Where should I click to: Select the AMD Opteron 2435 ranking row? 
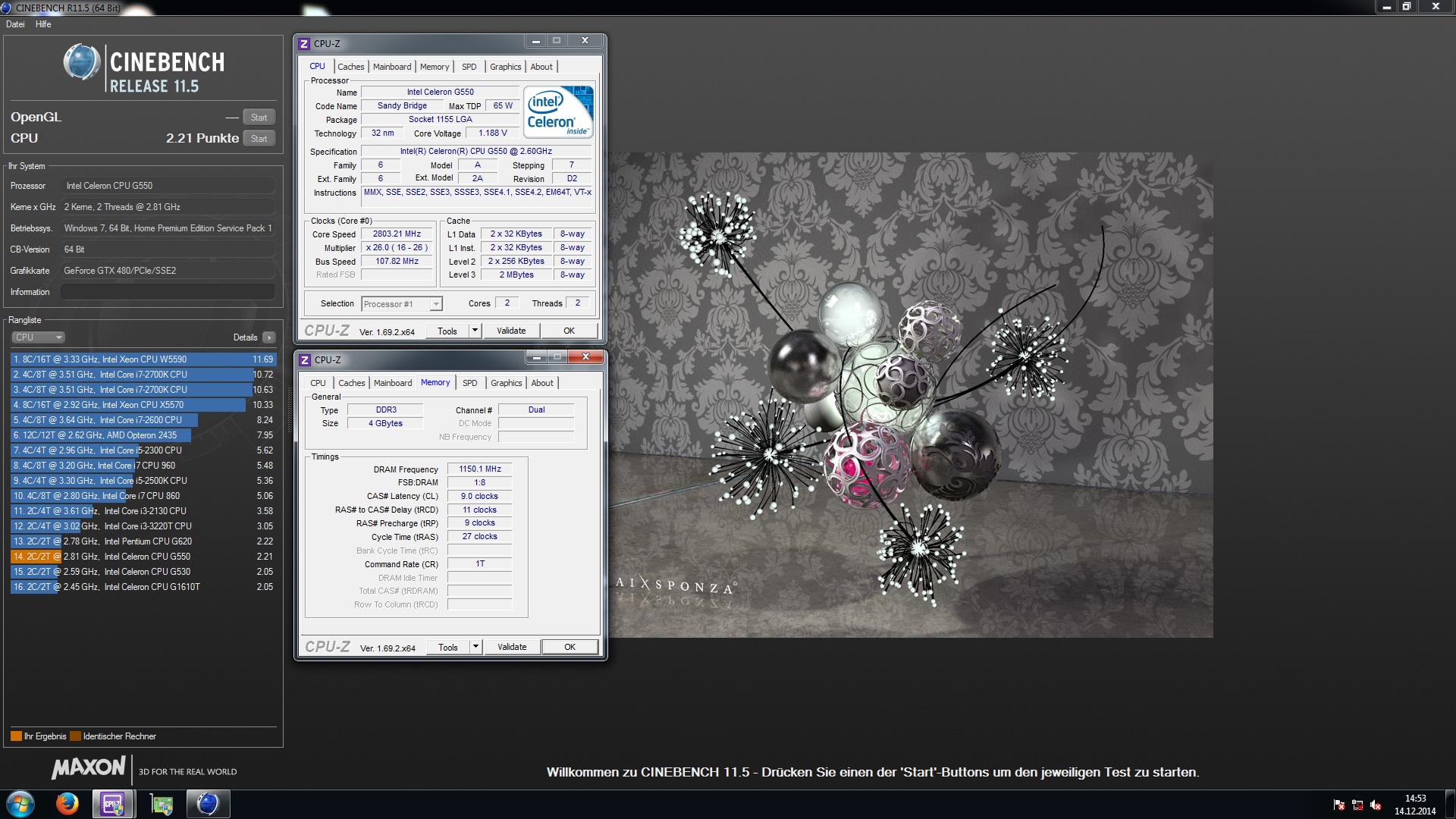[143, 435]
